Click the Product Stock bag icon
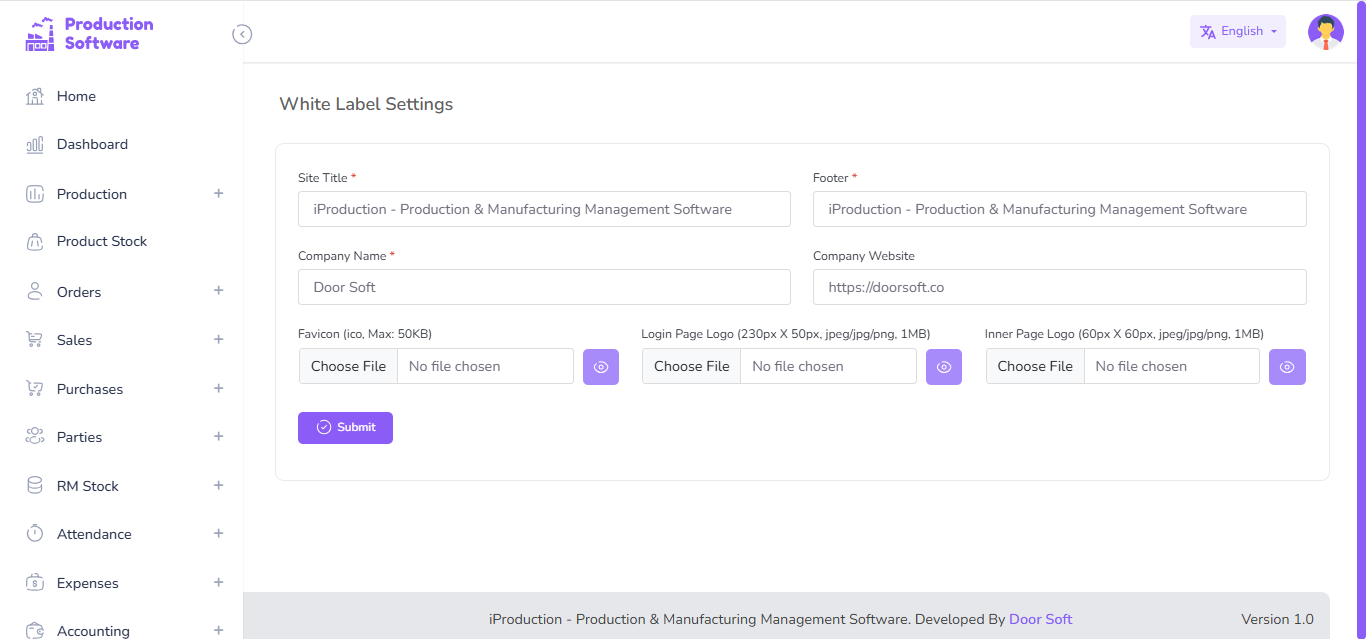 tap(35, 242)
